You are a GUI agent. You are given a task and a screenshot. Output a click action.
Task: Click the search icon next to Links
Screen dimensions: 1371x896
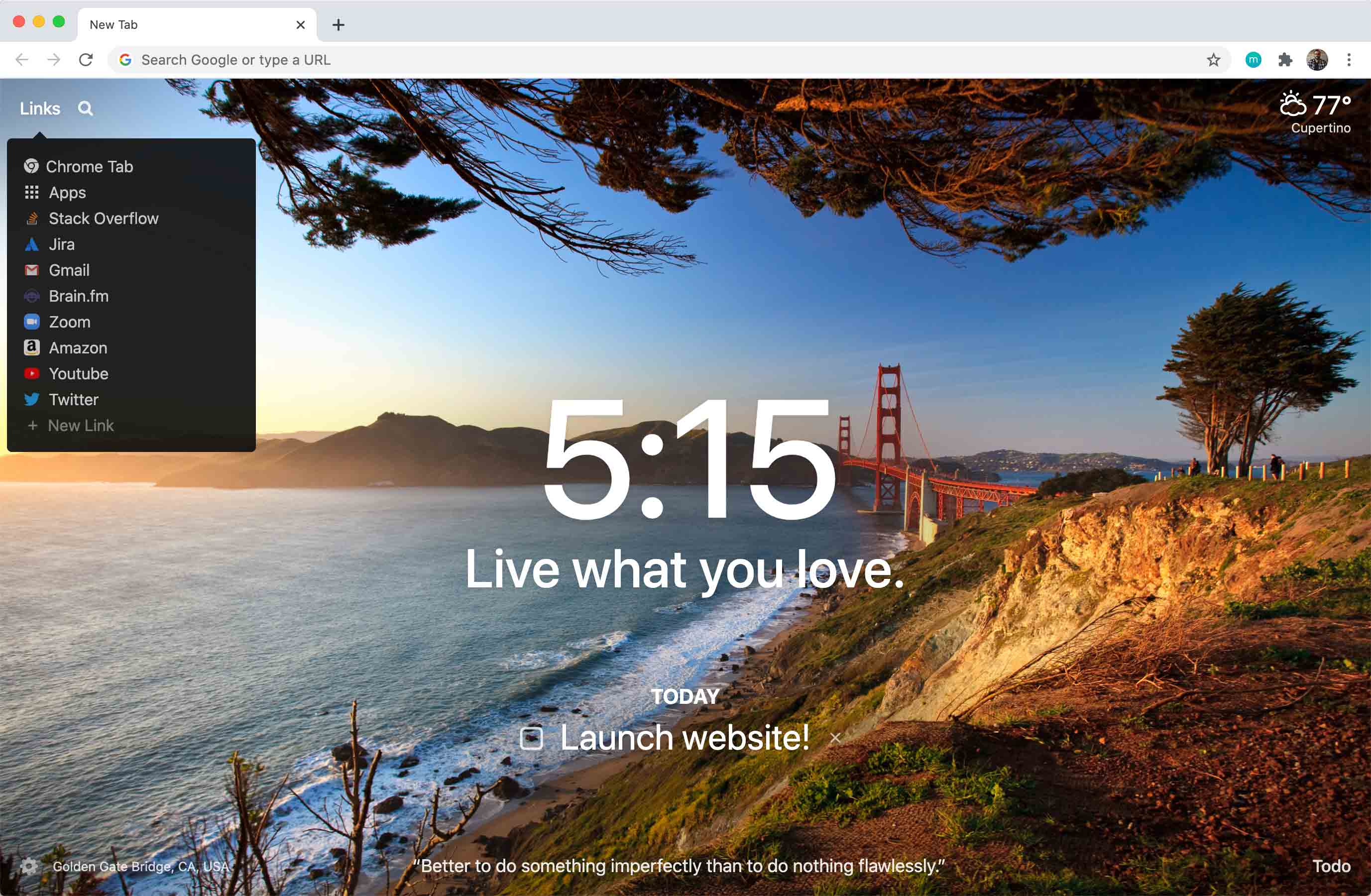pos(85,109)
